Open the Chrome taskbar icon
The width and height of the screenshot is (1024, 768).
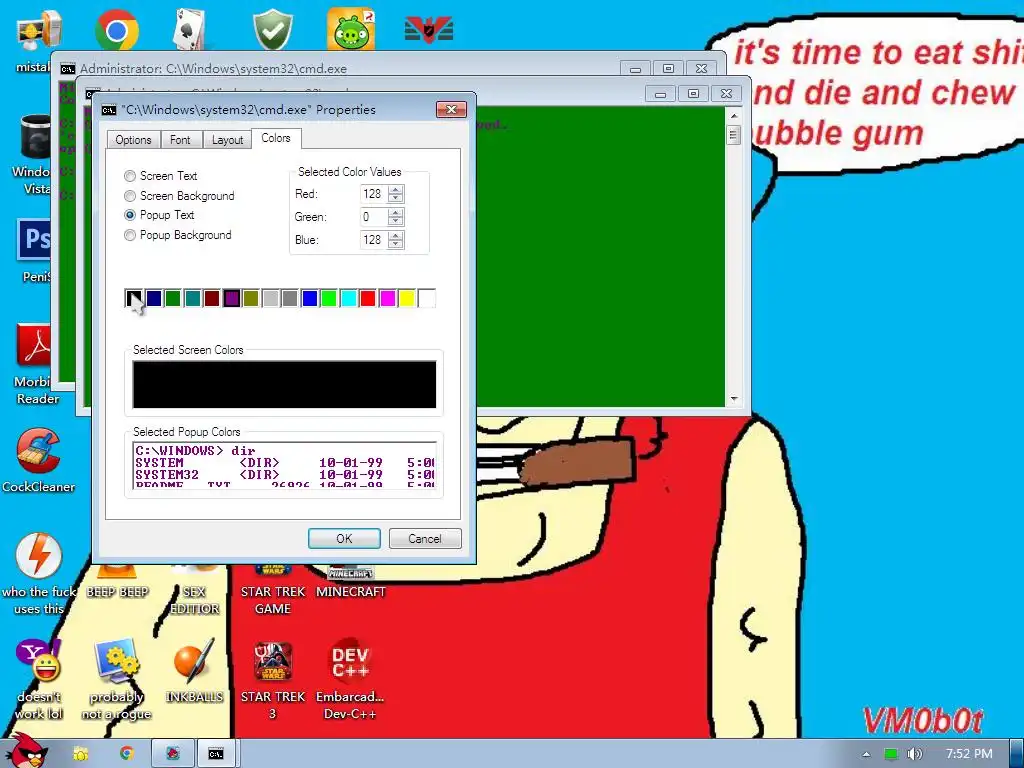pyautogui.click(x=127, y=754)
